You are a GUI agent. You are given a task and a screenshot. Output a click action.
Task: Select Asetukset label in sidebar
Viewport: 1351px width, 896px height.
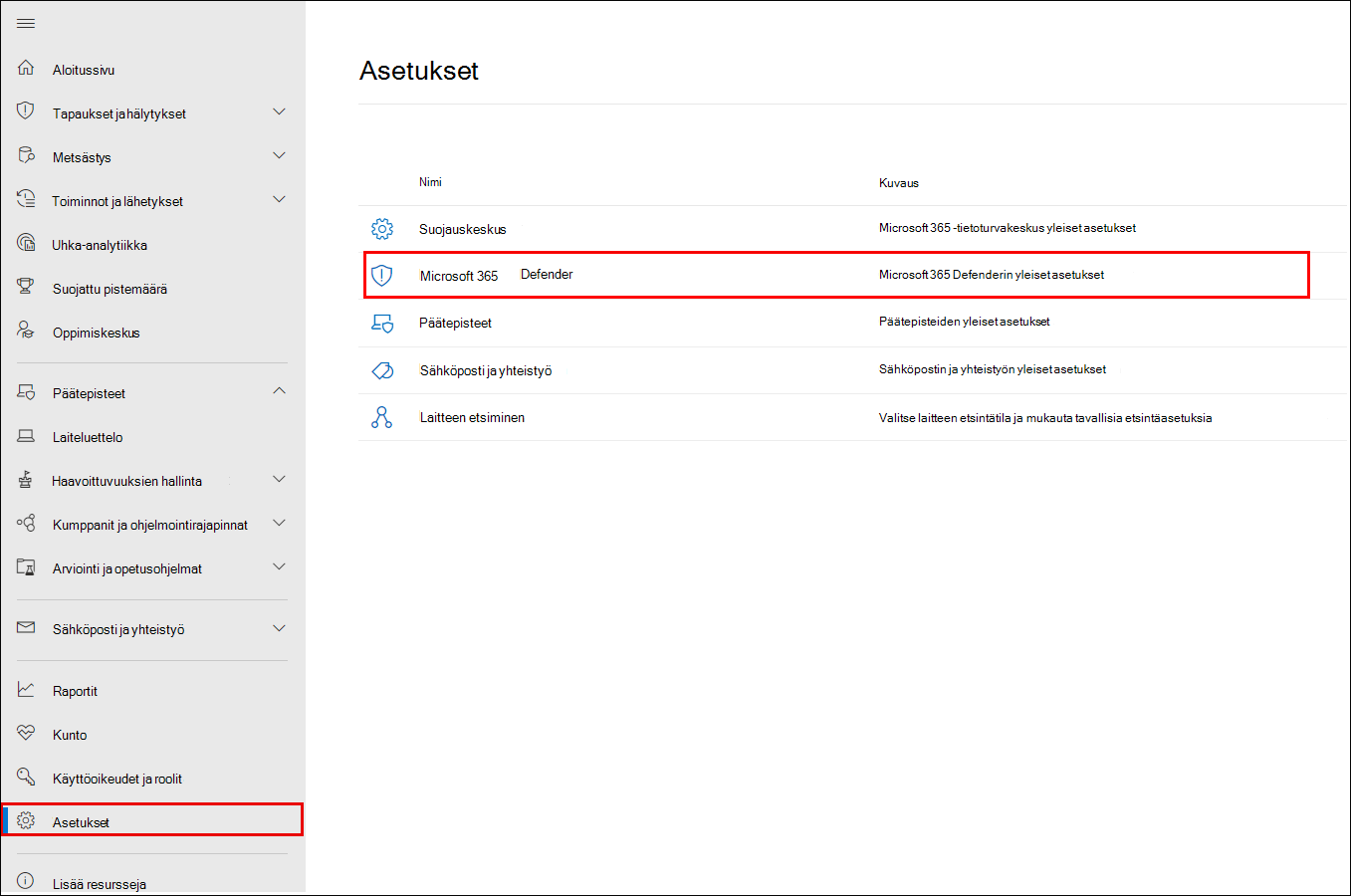coord(81,822)
